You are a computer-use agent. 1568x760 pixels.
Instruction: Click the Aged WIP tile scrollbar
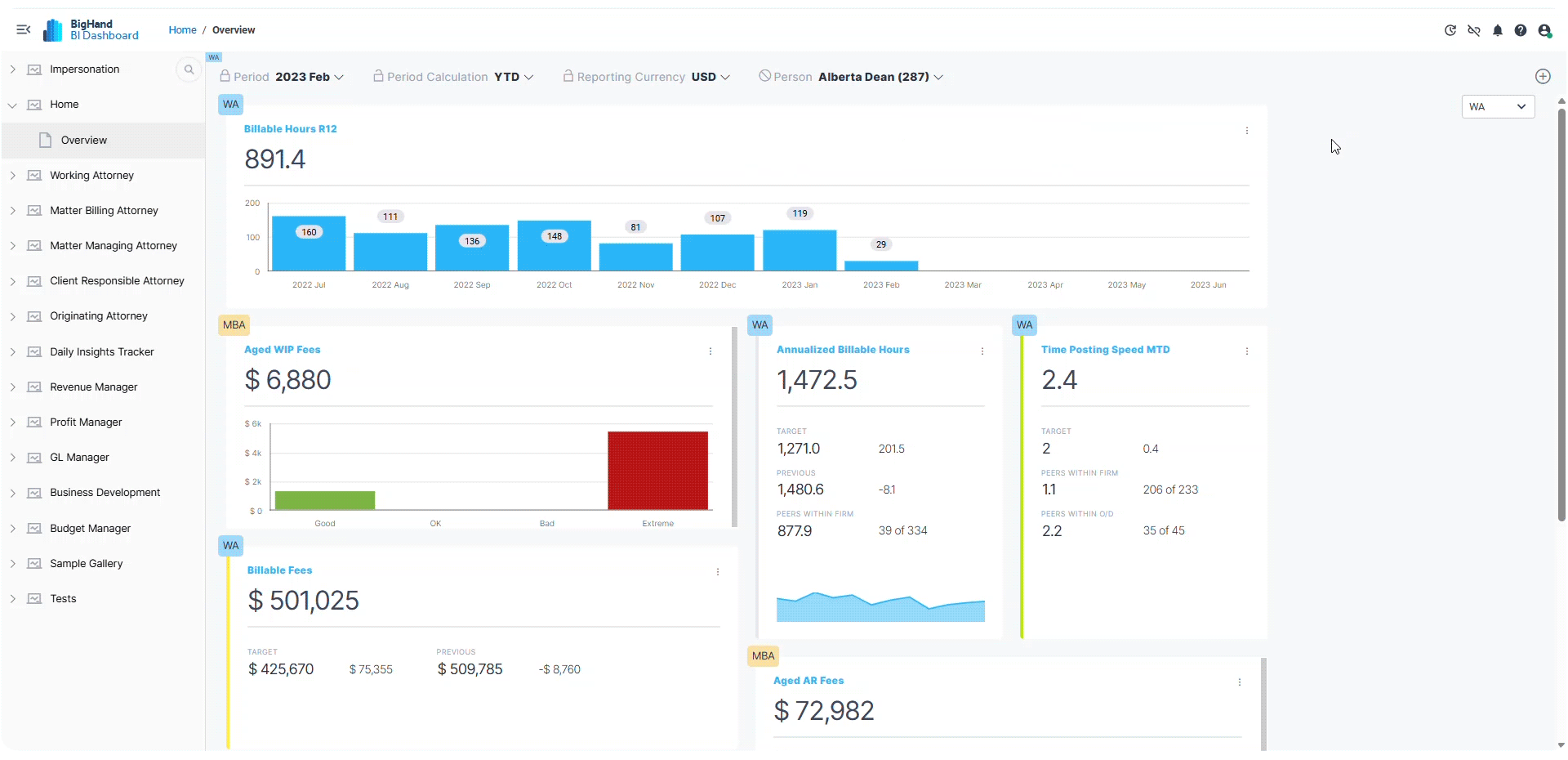pyautogui.click(x=734, y=427)
